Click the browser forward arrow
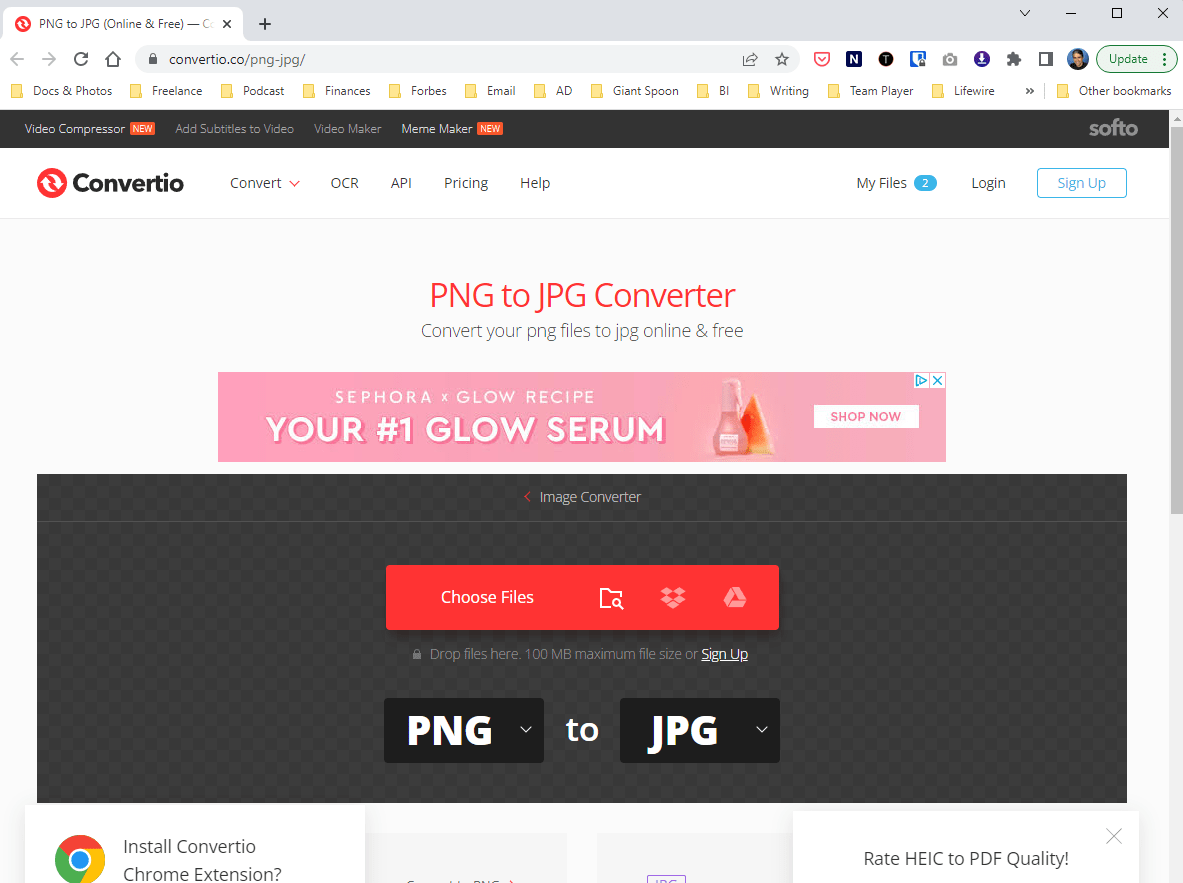 coord(49,59)
